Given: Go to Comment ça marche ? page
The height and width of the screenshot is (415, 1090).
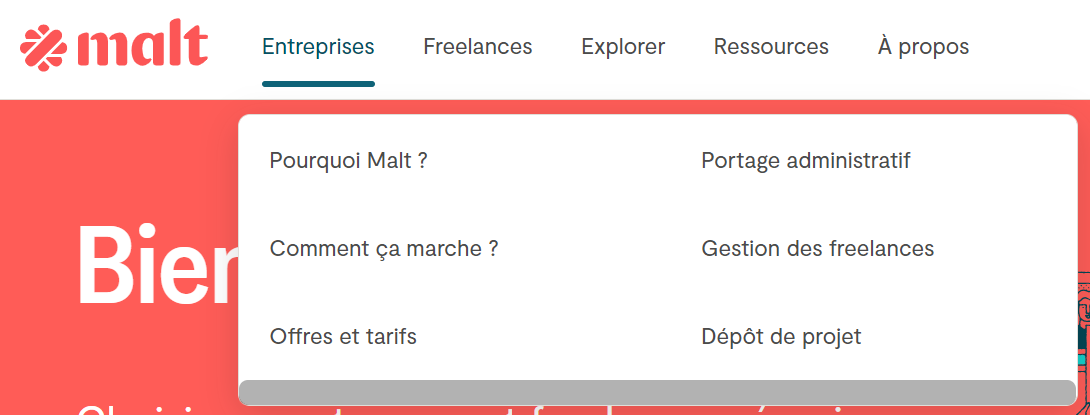Looking at the screenshot, I should click(x=383, y=248).
